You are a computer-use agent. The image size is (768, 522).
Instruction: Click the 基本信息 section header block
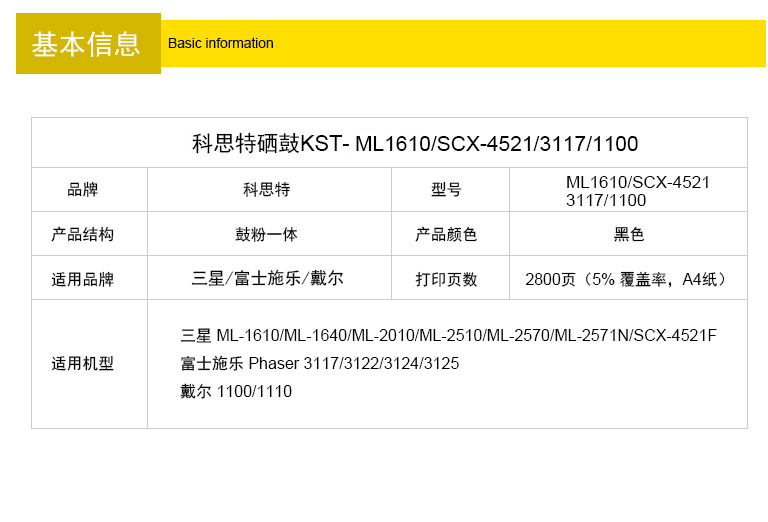point(87,44)
